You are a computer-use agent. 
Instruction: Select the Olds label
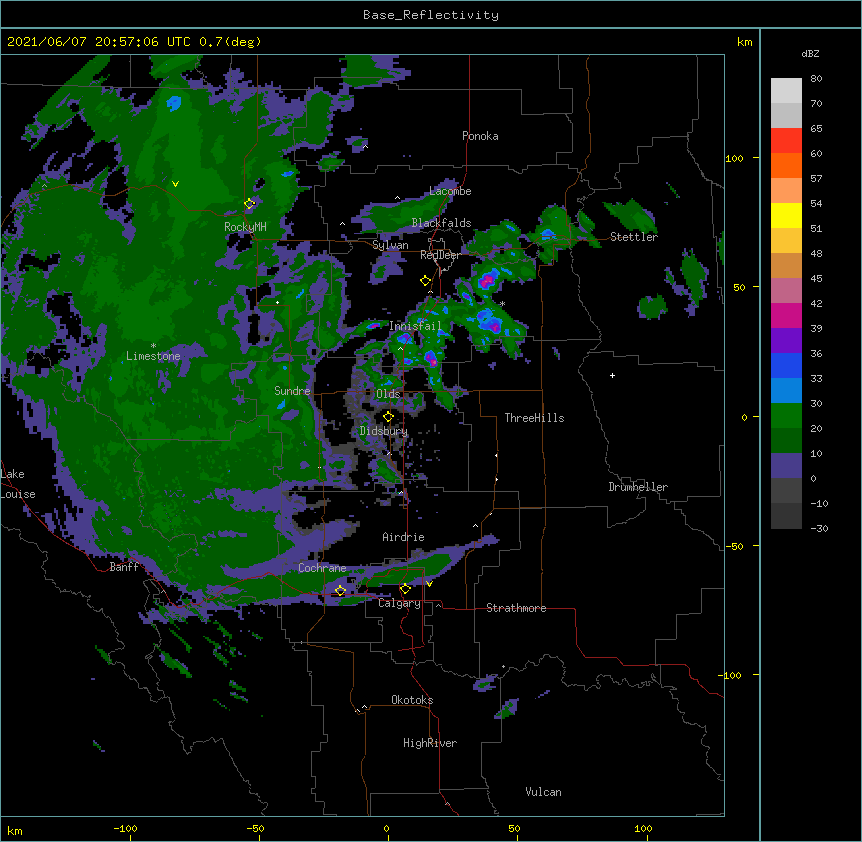click(x=388, y=394)
